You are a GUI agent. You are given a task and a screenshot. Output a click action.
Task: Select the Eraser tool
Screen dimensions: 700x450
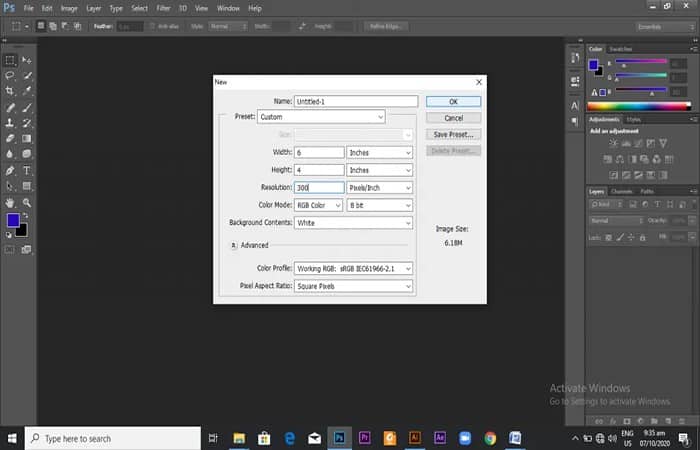click(x=10, y=138)
